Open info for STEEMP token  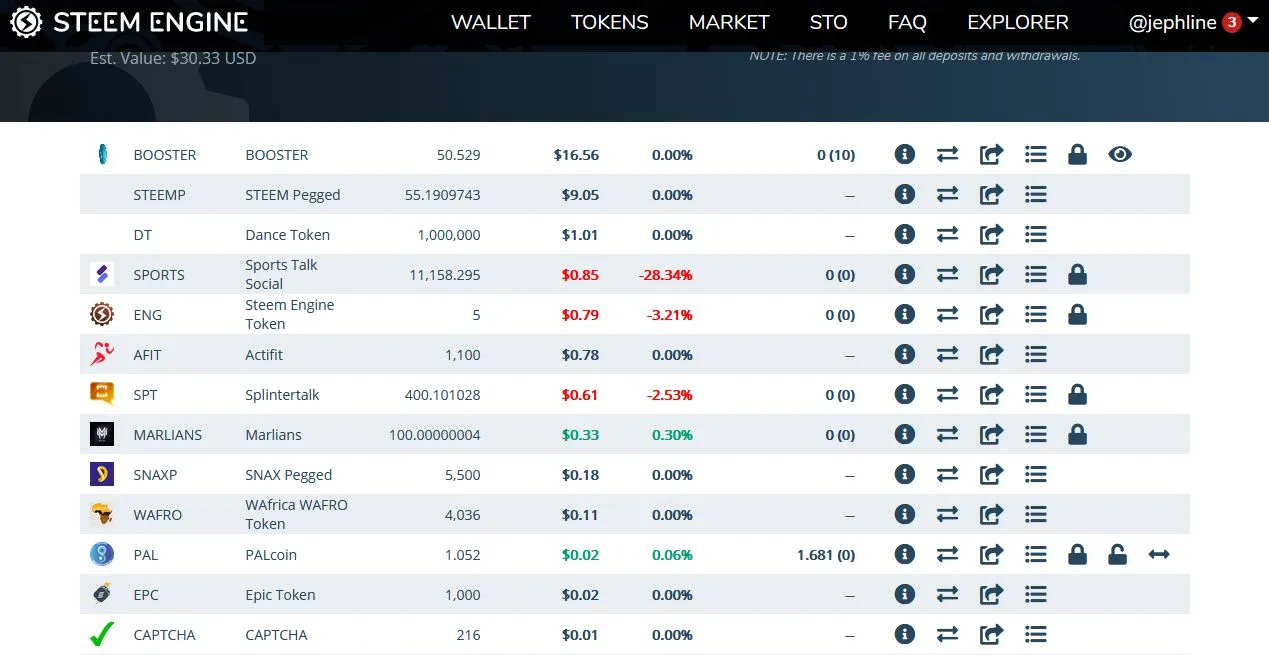click(905, 194)
